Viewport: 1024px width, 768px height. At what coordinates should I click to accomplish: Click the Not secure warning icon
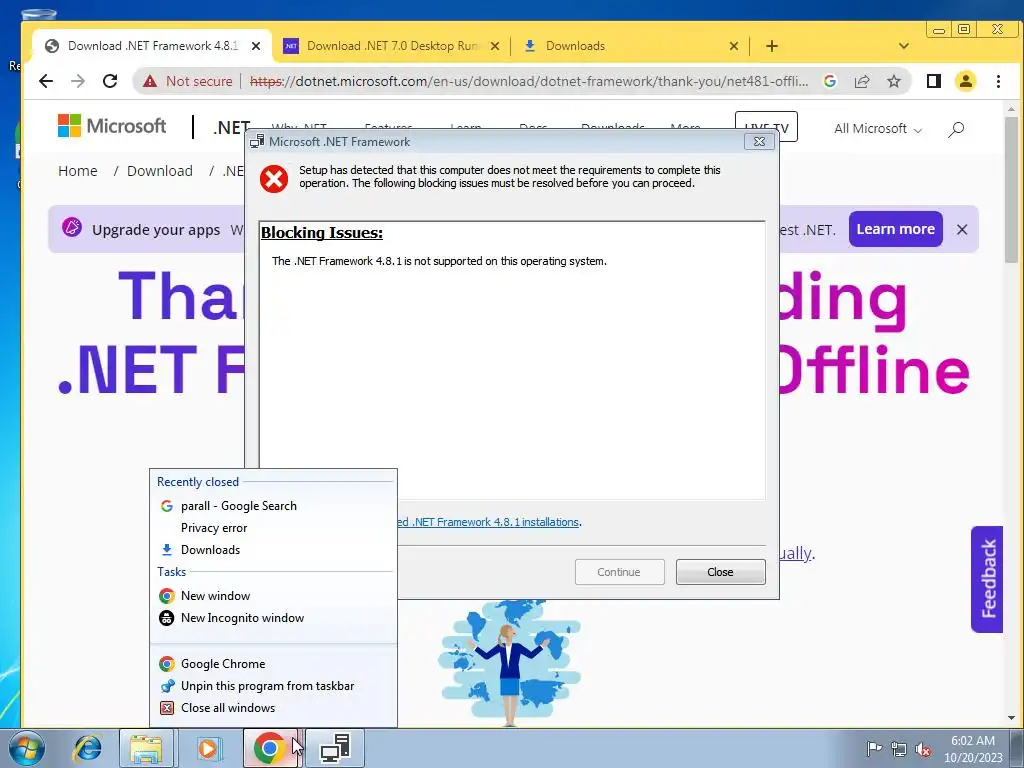[x=150, y=81]
